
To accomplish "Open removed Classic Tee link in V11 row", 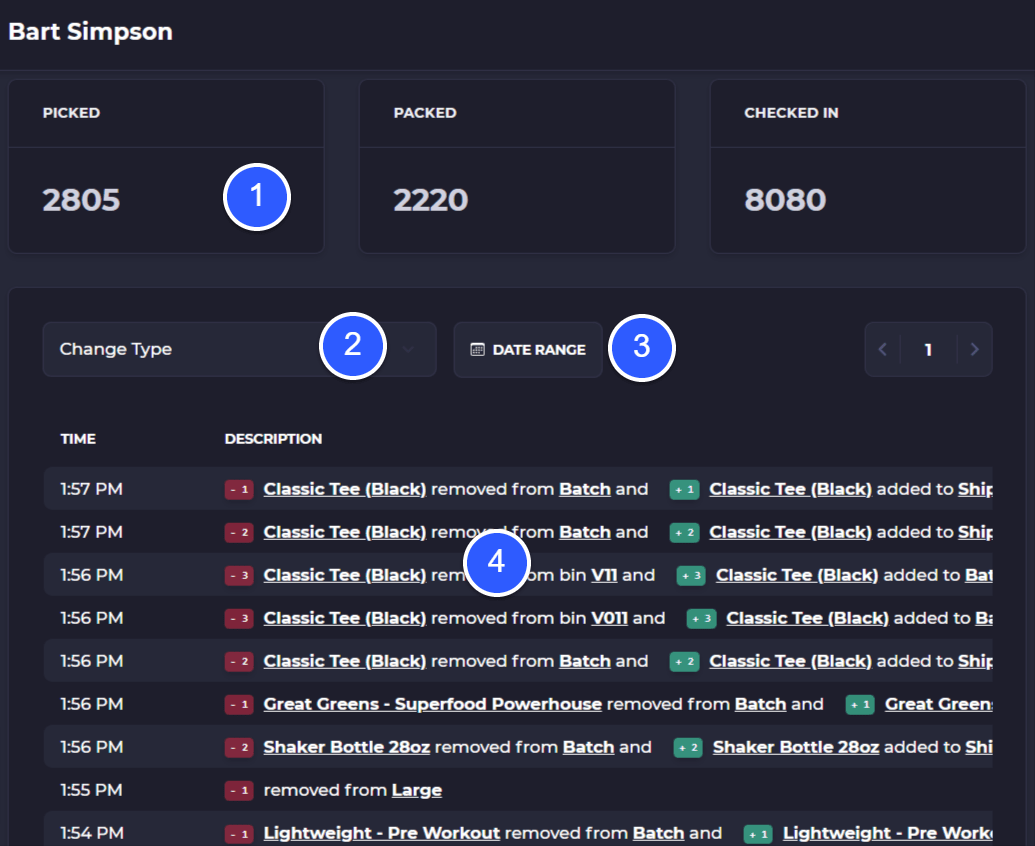I will coord(345,575).
